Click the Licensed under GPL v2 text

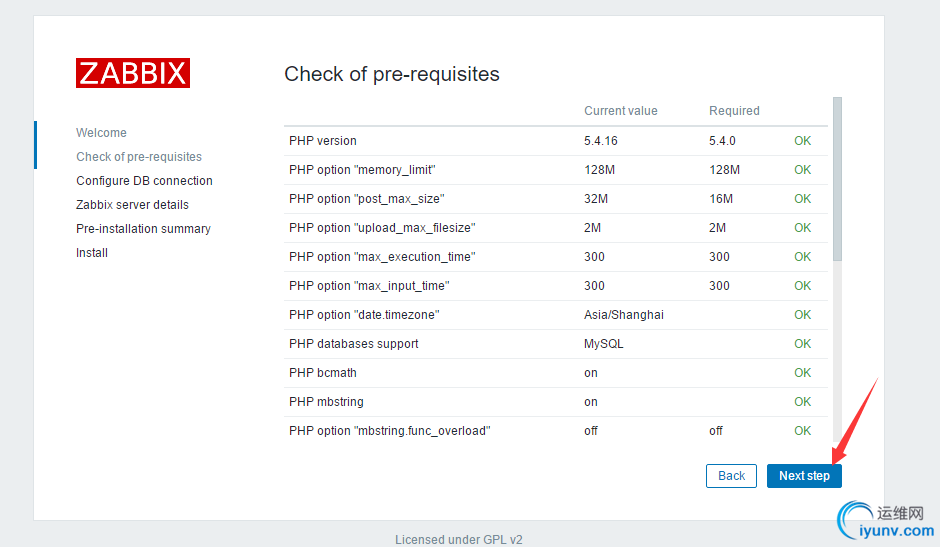[459, 540]
